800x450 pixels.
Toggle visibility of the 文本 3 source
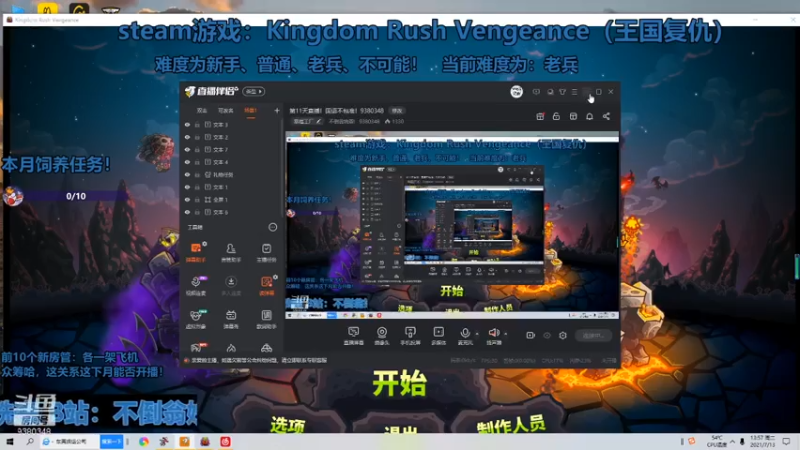(x=187, y=124)
